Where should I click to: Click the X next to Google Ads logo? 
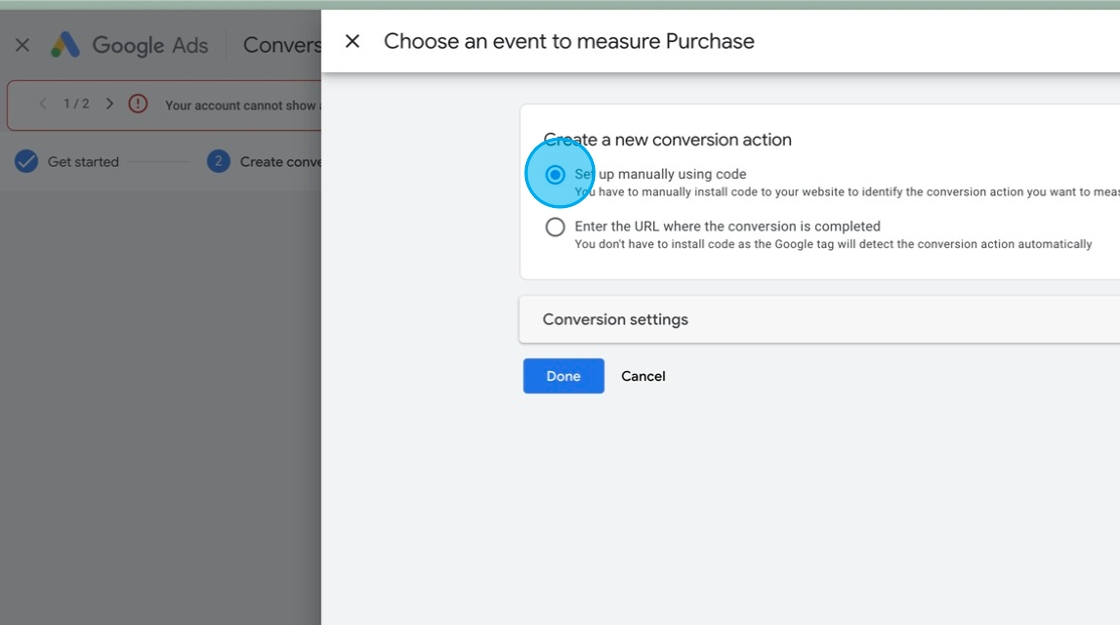pyautogui.click(x=22, y=44)
